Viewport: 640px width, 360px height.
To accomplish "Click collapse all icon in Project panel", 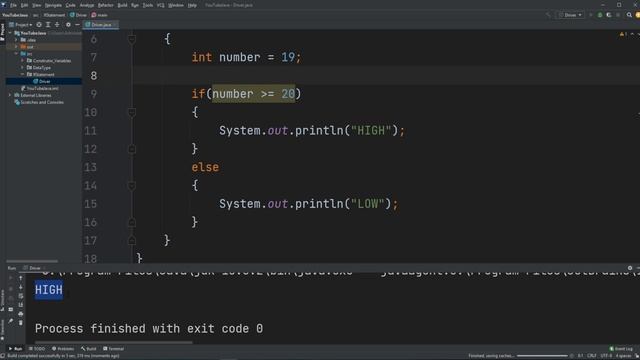I will [x=57, y=25].
